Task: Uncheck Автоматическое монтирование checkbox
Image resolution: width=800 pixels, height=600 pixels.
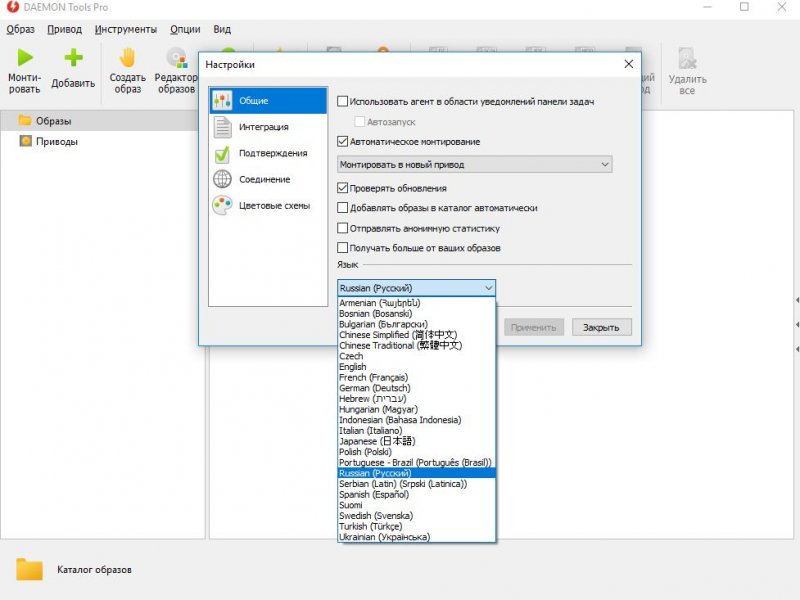Action: 342,141
